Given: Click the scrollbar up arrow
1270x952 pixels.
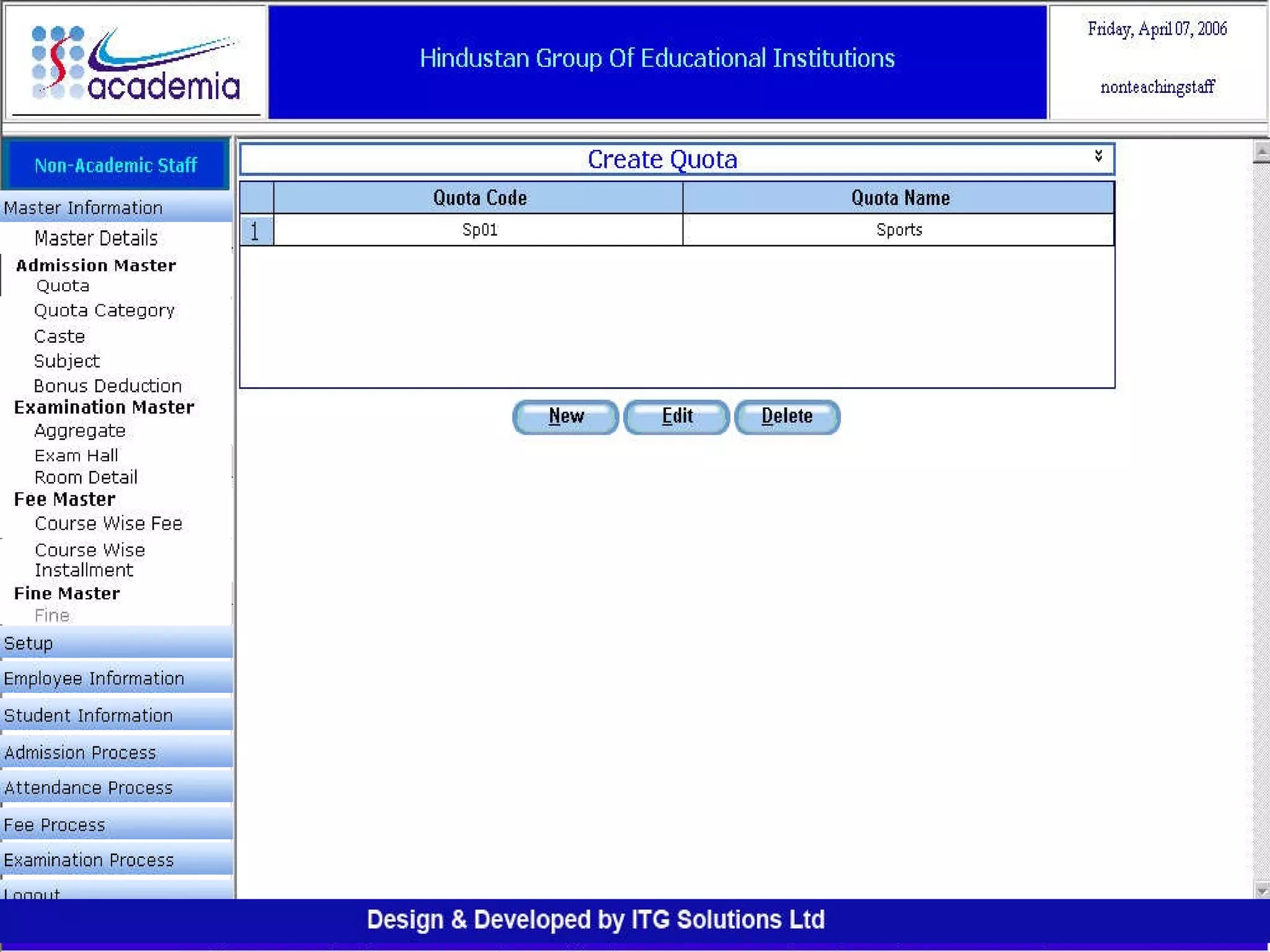Looking at the screenshot, I should (1261, 151).
